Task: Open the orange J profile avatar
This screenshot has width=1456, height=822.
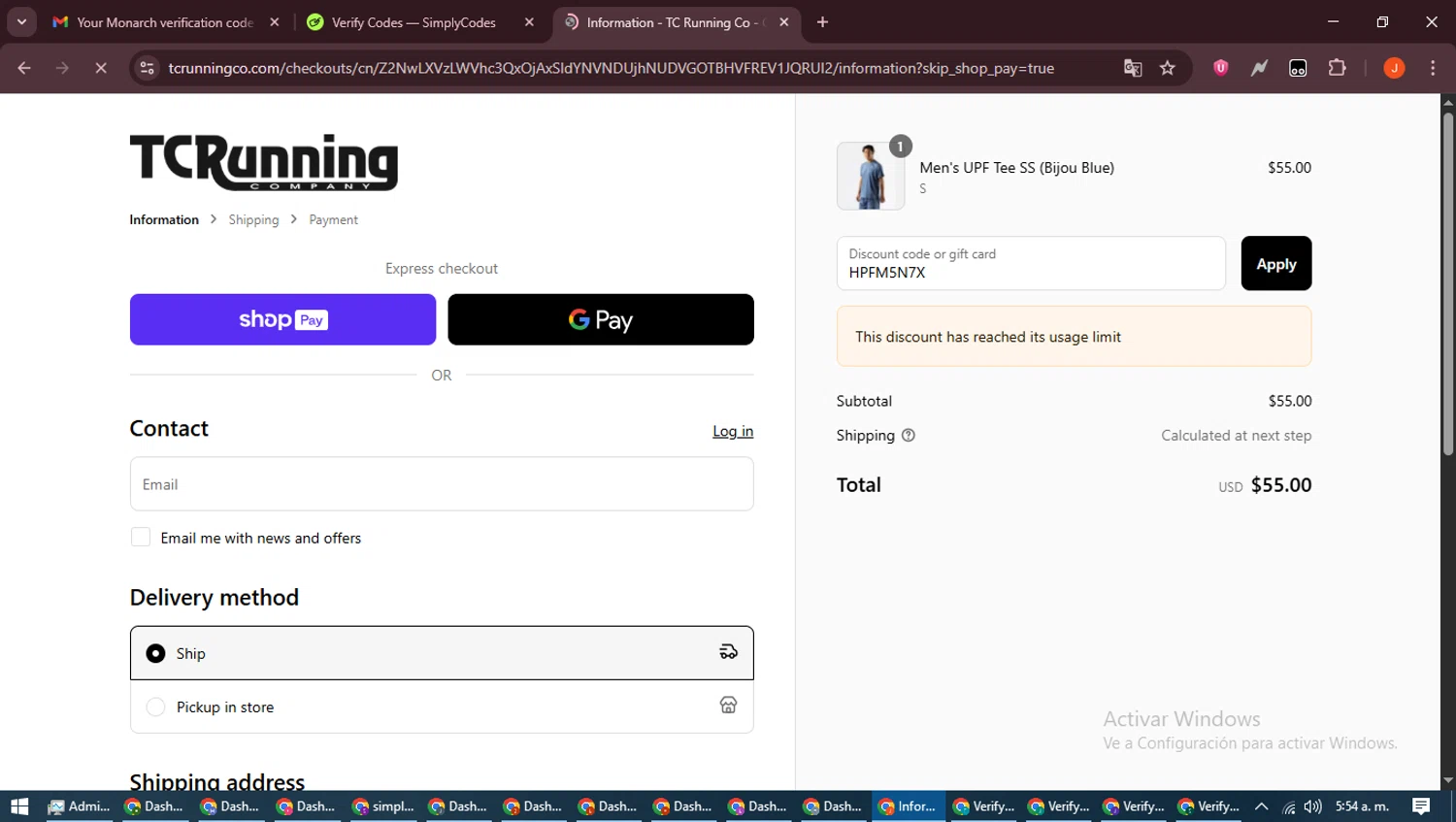Action: point(1394,68)
